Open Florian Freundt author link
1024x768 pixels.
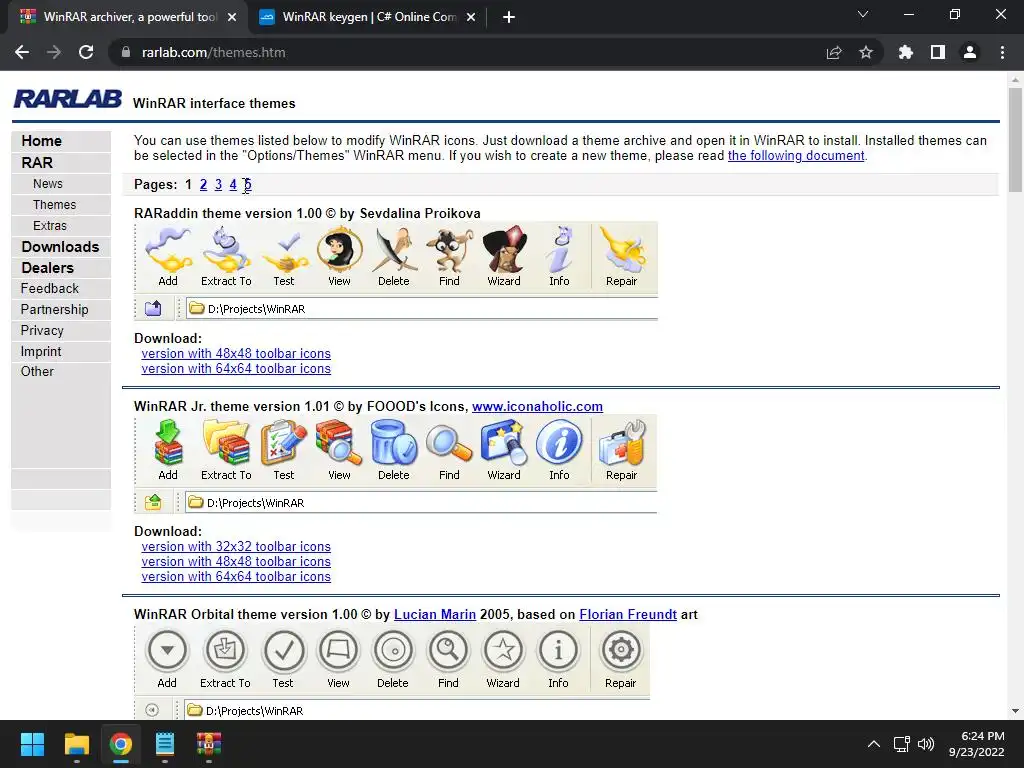[x=628, y=615]
